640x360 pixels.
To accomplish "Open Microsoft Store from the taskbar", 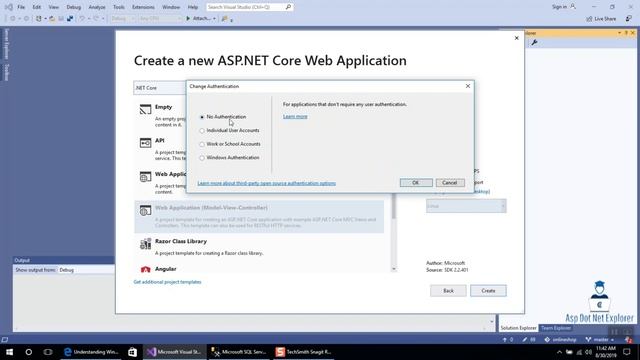I will click(132, 352).
